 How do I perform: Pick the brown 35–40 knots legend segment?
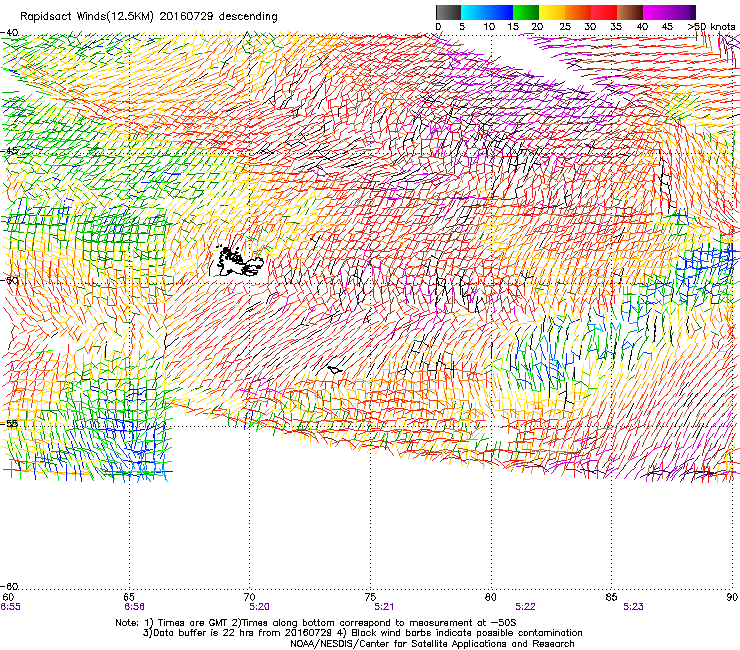[630, 12]
